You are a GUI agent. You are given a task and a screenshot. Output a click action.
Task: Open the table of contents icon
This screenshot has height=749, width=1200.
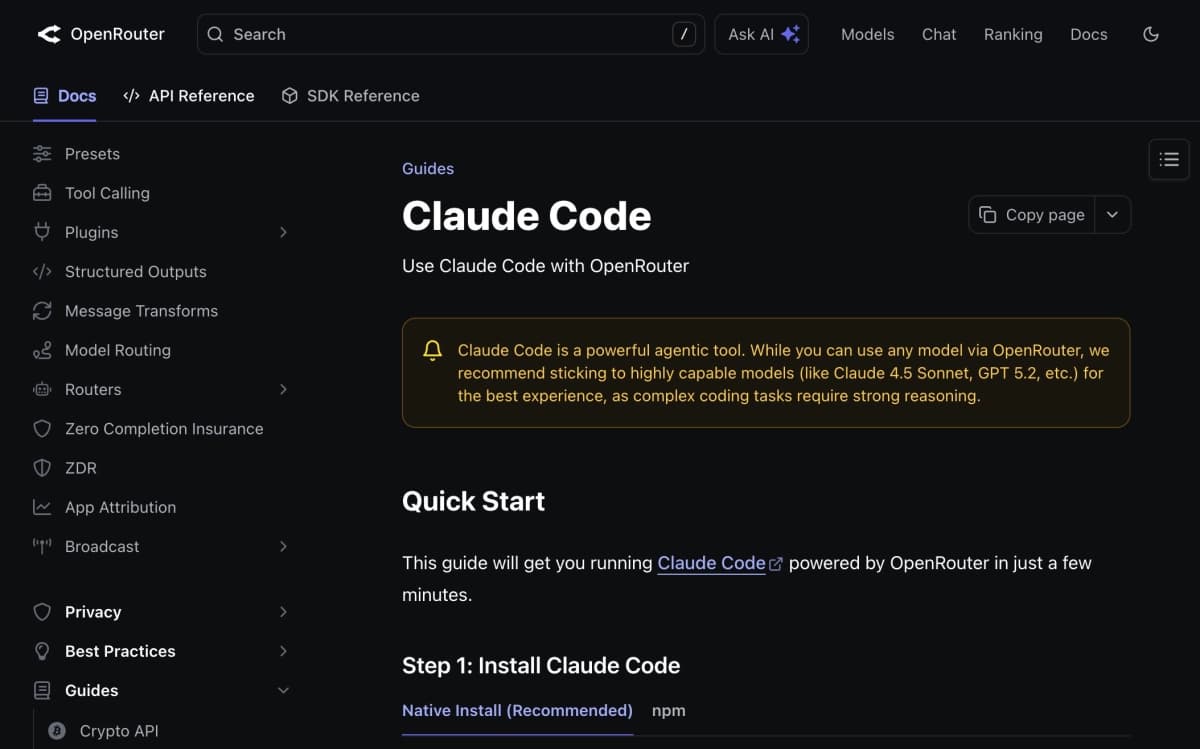tap(1168, 158)
